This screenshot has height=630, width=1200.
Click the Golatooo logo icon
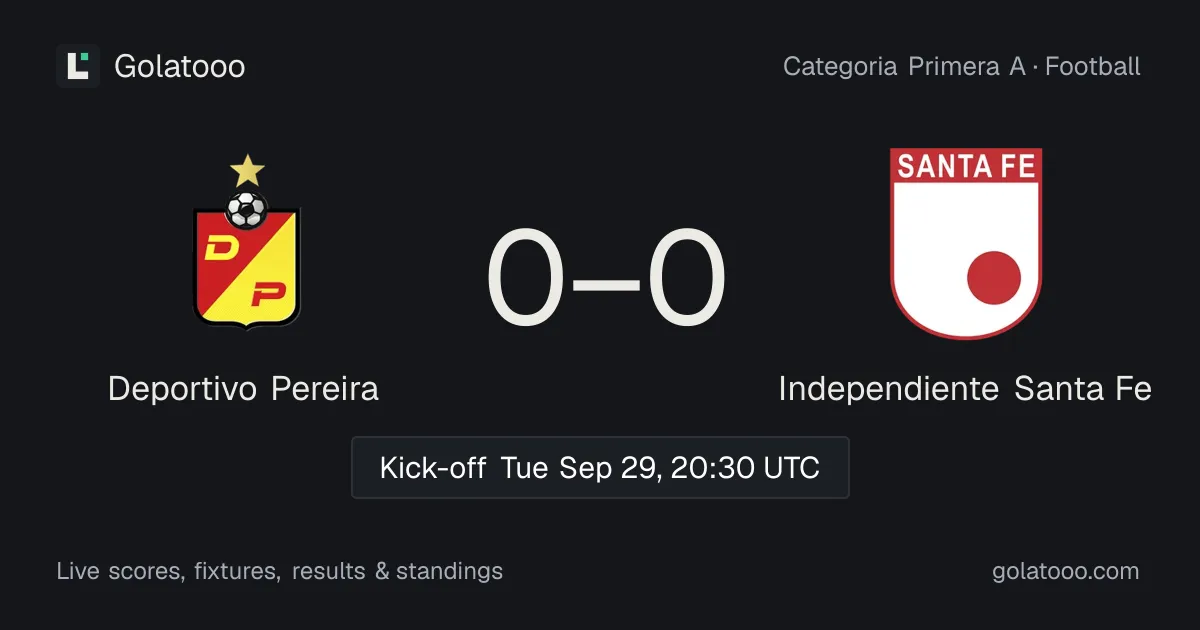click(x=78, y=66)
